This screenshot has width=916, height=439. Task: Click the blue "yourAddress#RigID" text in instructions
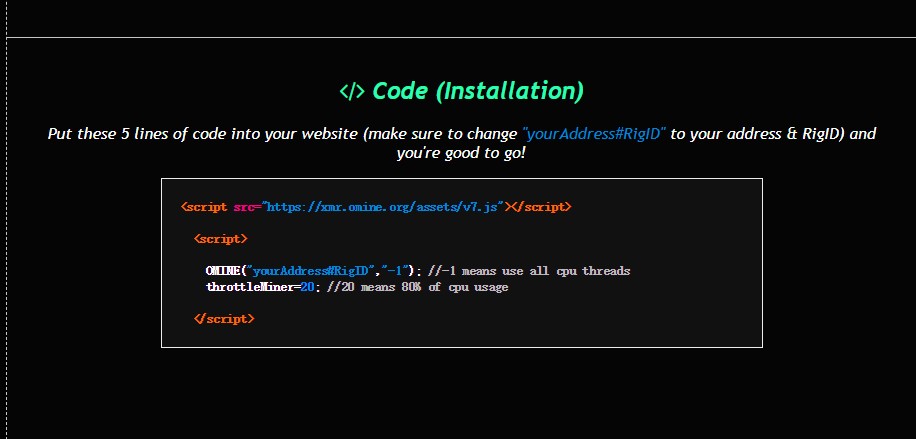(x=594, y=134)
